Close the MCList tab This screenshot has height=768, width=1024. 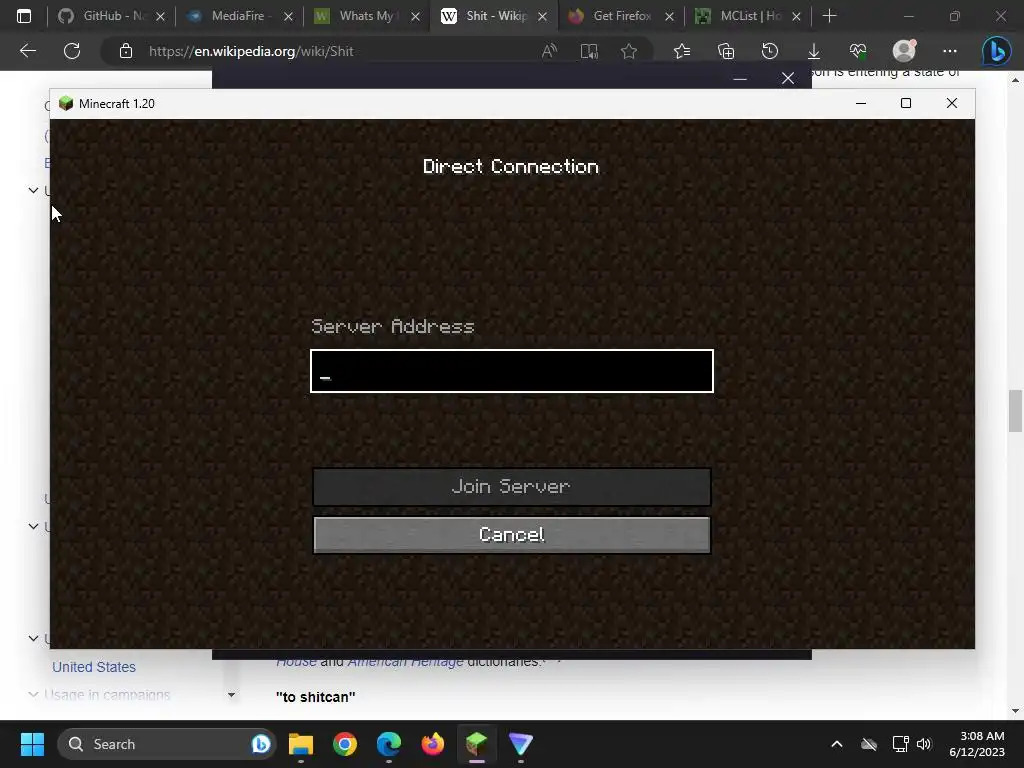tap(796, 16)
